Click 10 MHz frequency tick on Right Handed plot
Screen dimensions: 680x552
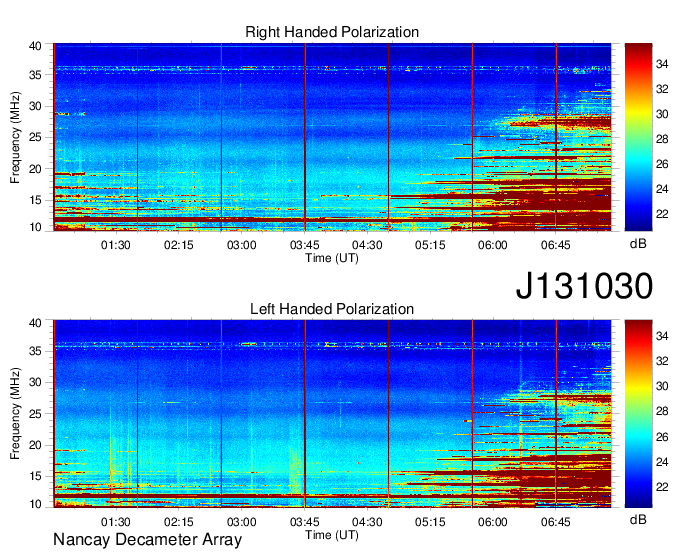coord(35,227)
